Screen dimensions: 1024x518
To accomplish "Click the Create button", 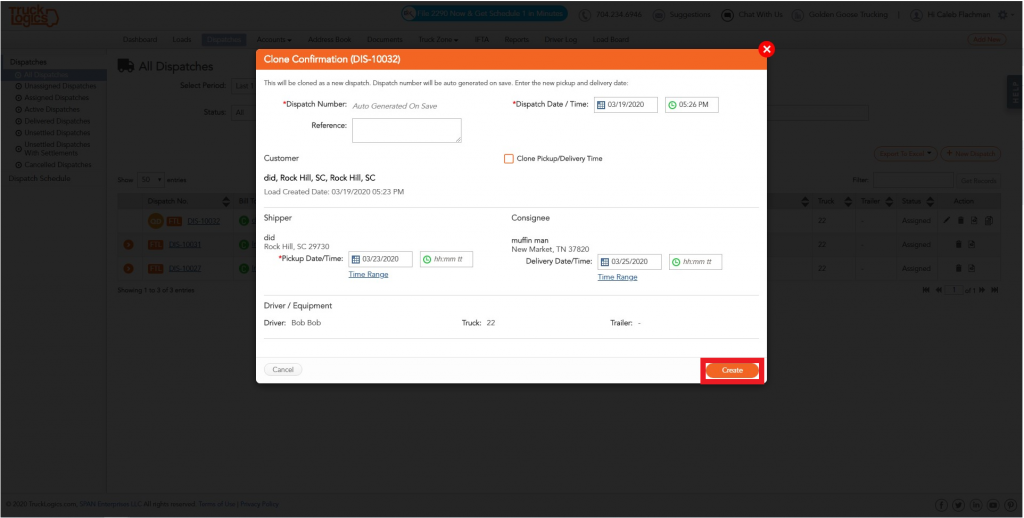I will pyautogui.click(x=732, y=370).
